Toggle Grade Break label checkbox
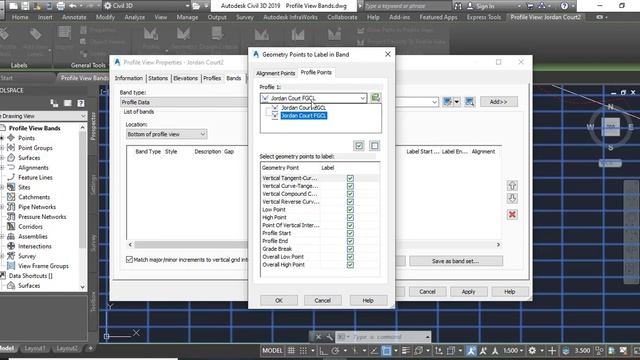This screenshot has width=640, height=360. coord(350,249)
